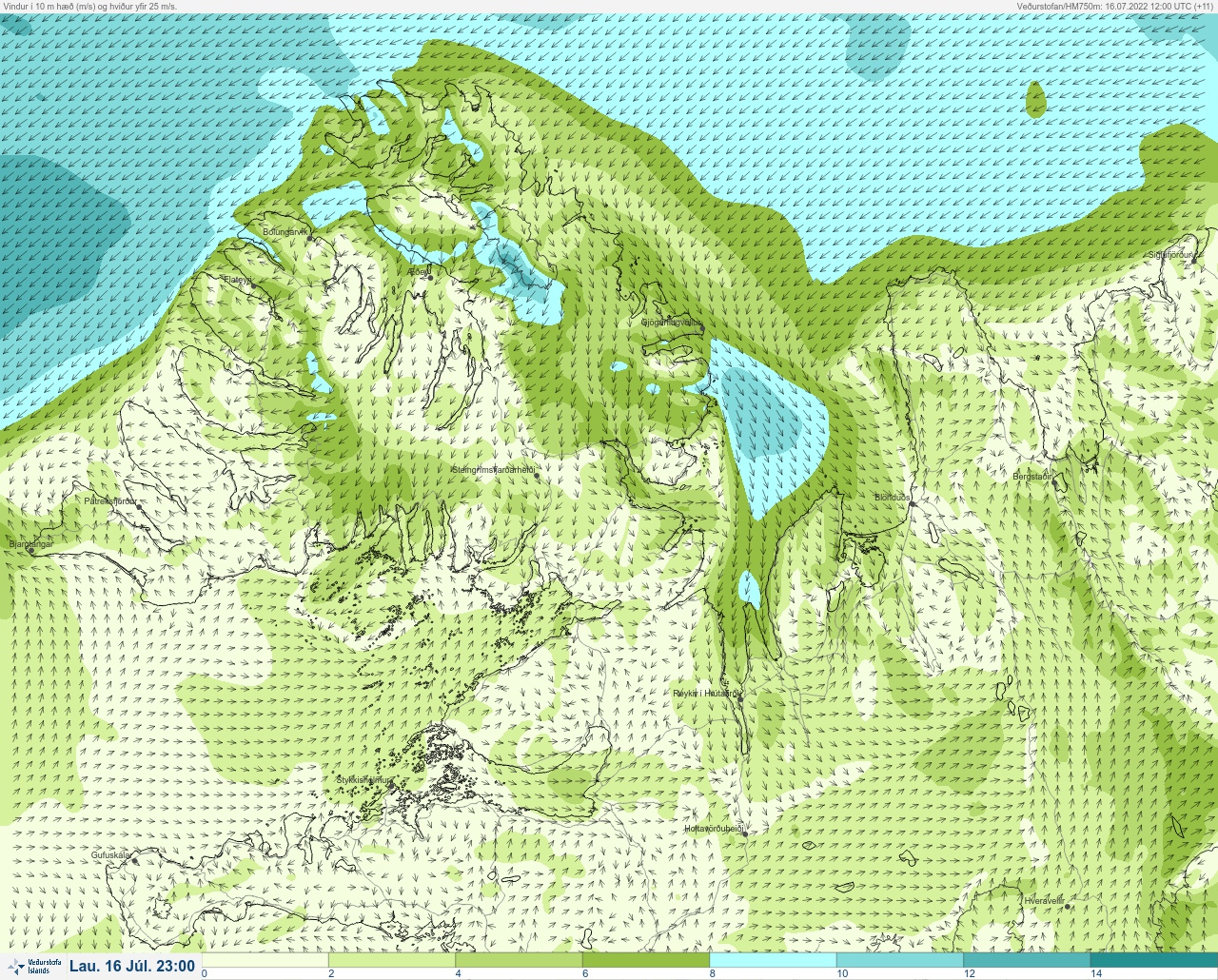Click the 'Hveravellir' place label
This screenshot has height=980, width=1218.
click(1043, 900)
